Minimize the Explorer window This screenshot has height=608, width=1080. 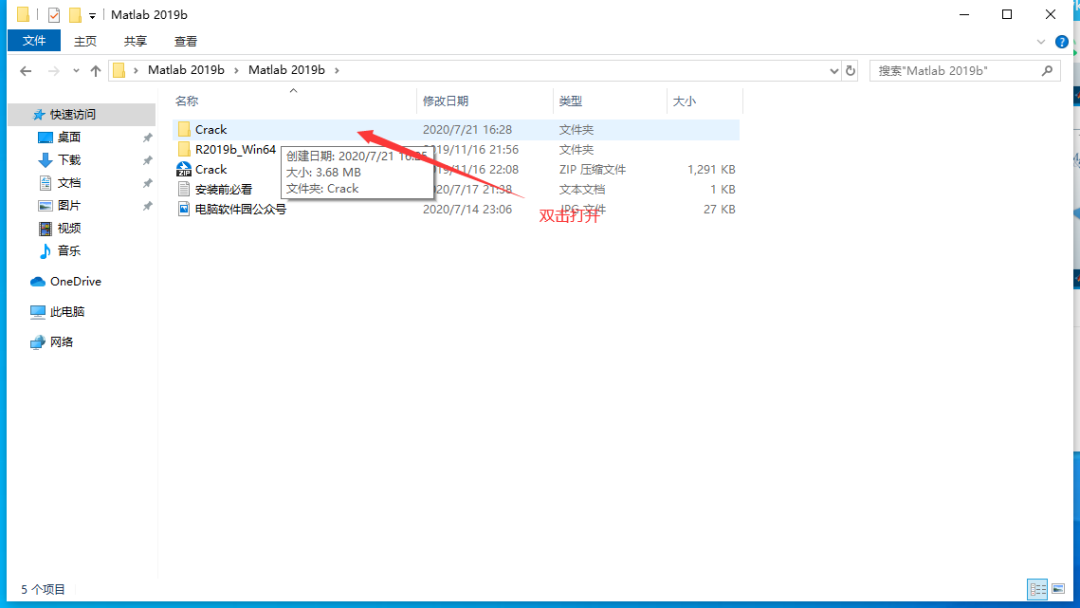coord(964,14)
